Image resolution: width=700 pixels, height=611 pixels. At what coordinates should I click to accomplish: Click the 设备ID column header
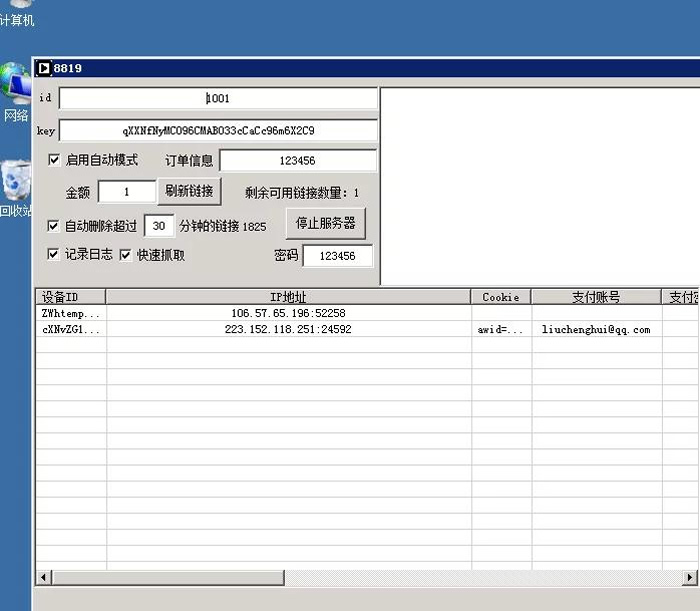point(70,297)
